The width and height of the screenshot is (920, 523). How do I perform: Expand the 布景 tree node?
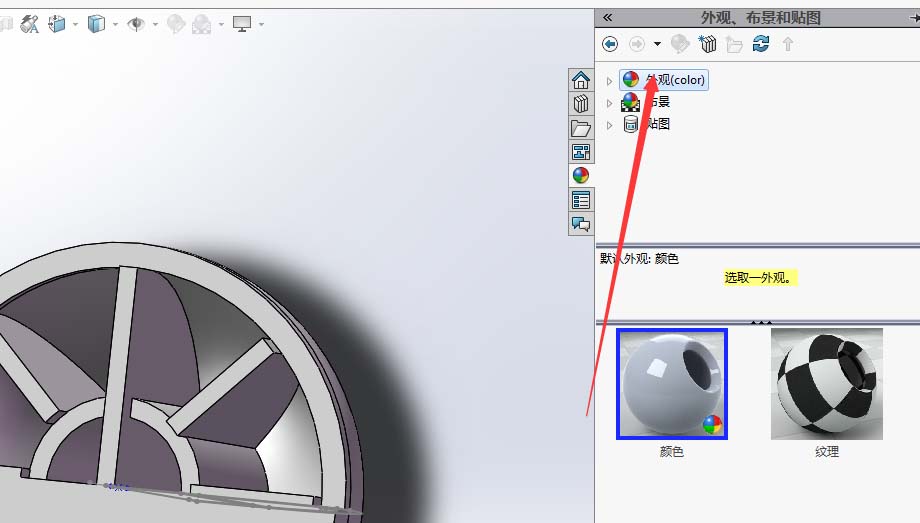609,103
